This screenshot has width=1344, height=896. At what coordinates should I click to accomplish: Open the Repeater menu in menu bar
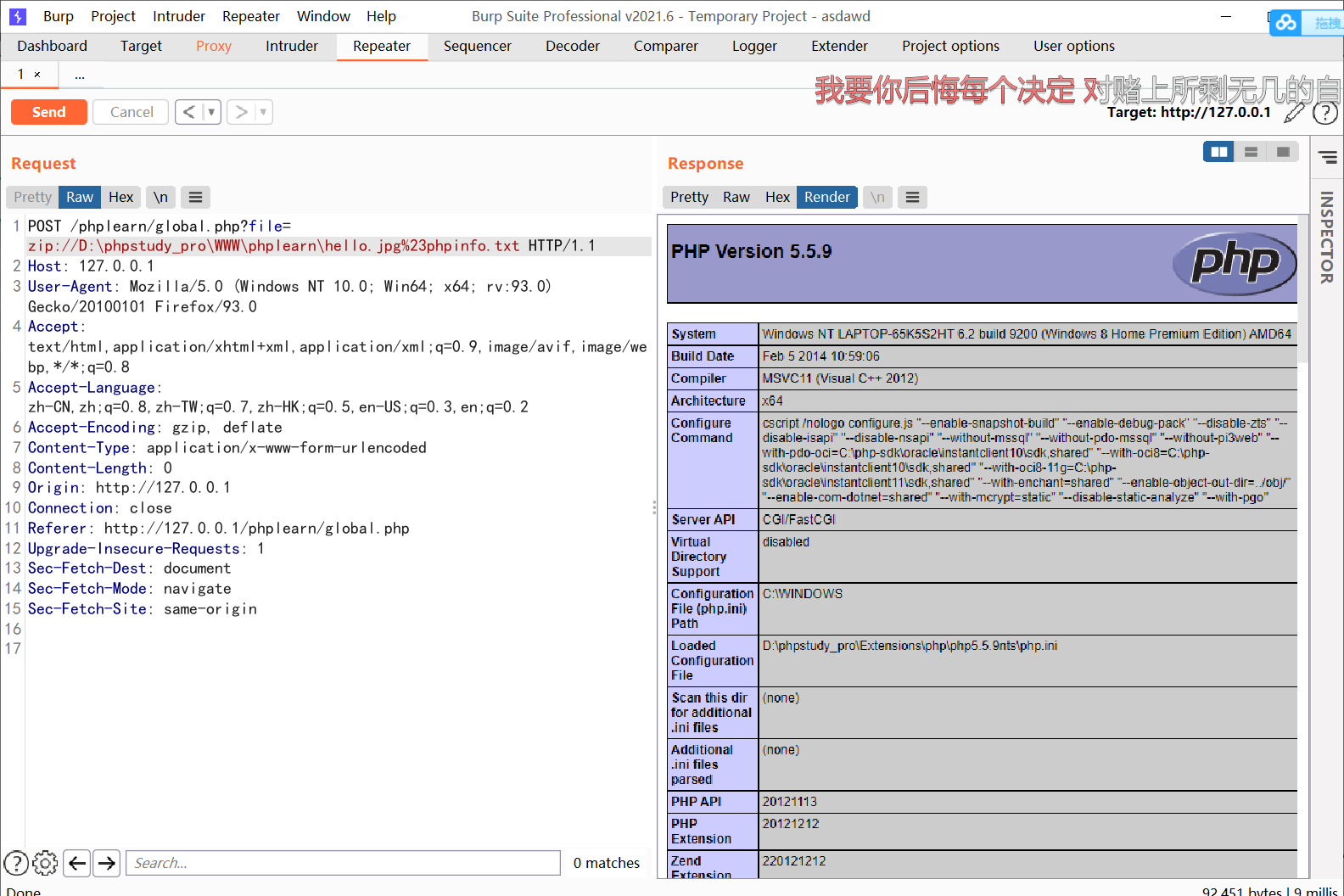pyautogui.click(x=251, y=16)
